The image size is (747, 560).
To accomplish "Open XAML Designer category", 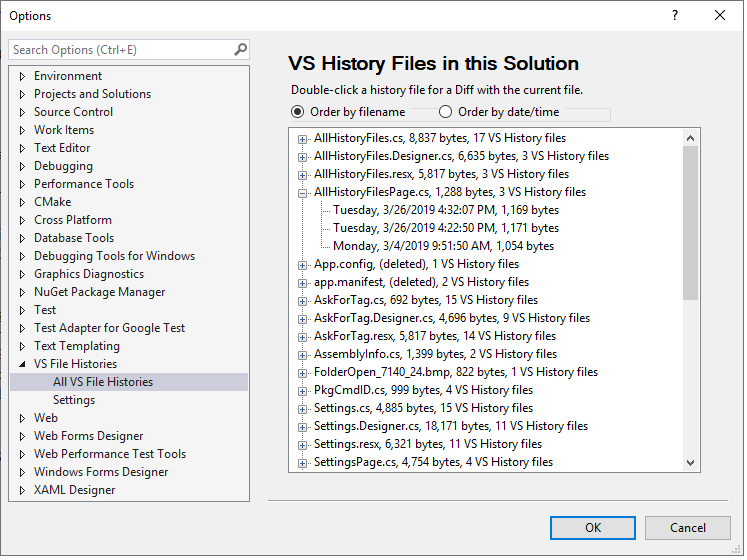I will pos(74,490).
